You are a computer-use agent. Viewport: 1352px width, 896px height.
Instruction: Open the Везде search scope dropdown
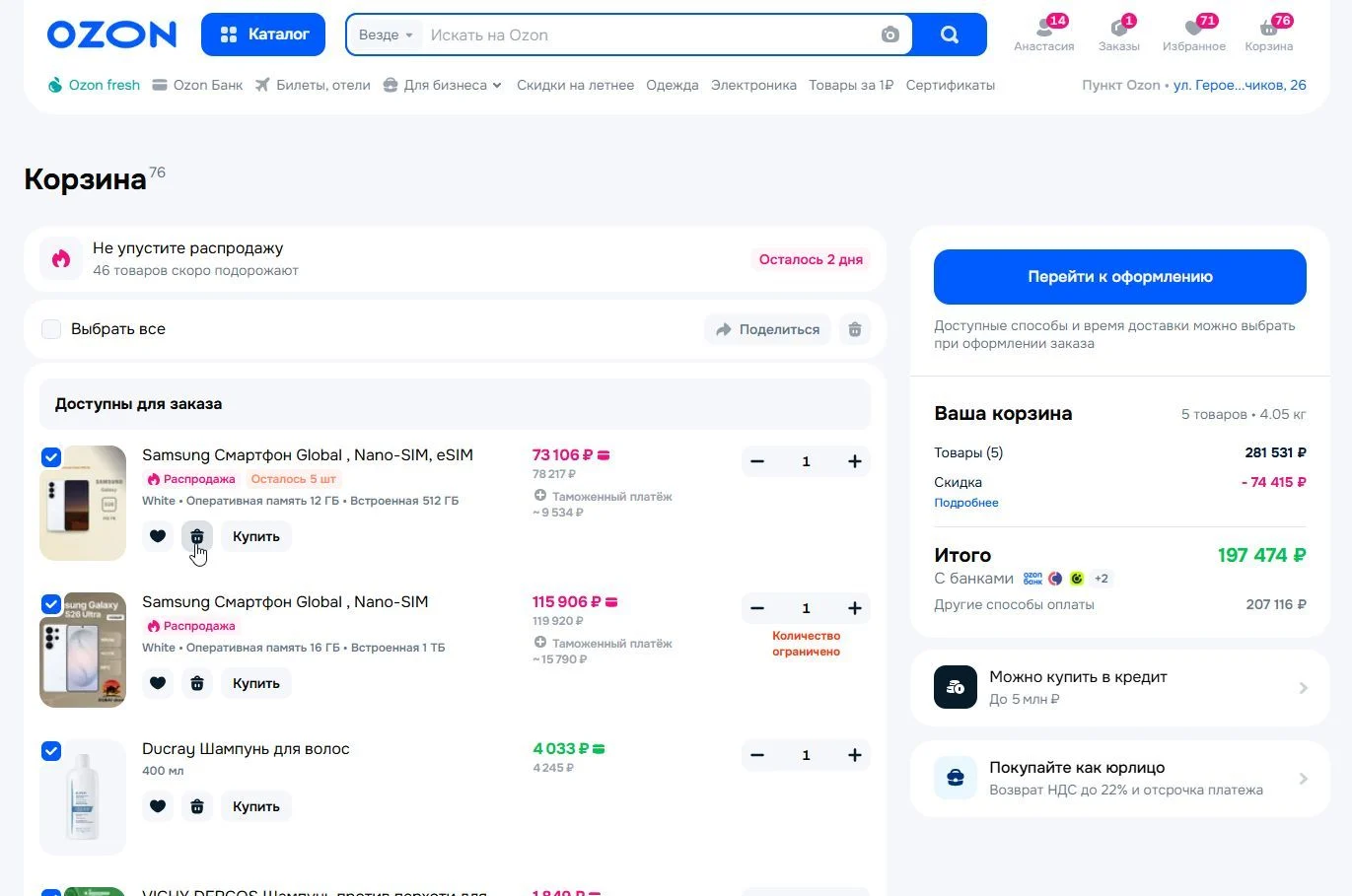(x=386, y=34)
